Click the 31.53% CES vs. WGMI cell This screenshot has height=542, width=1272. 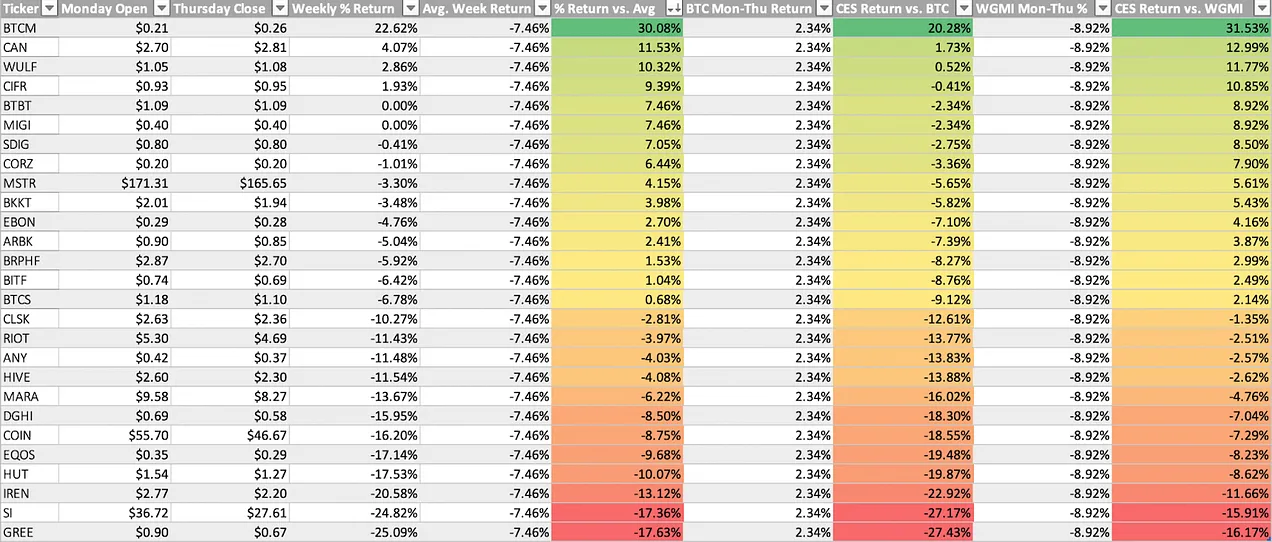1191,28
